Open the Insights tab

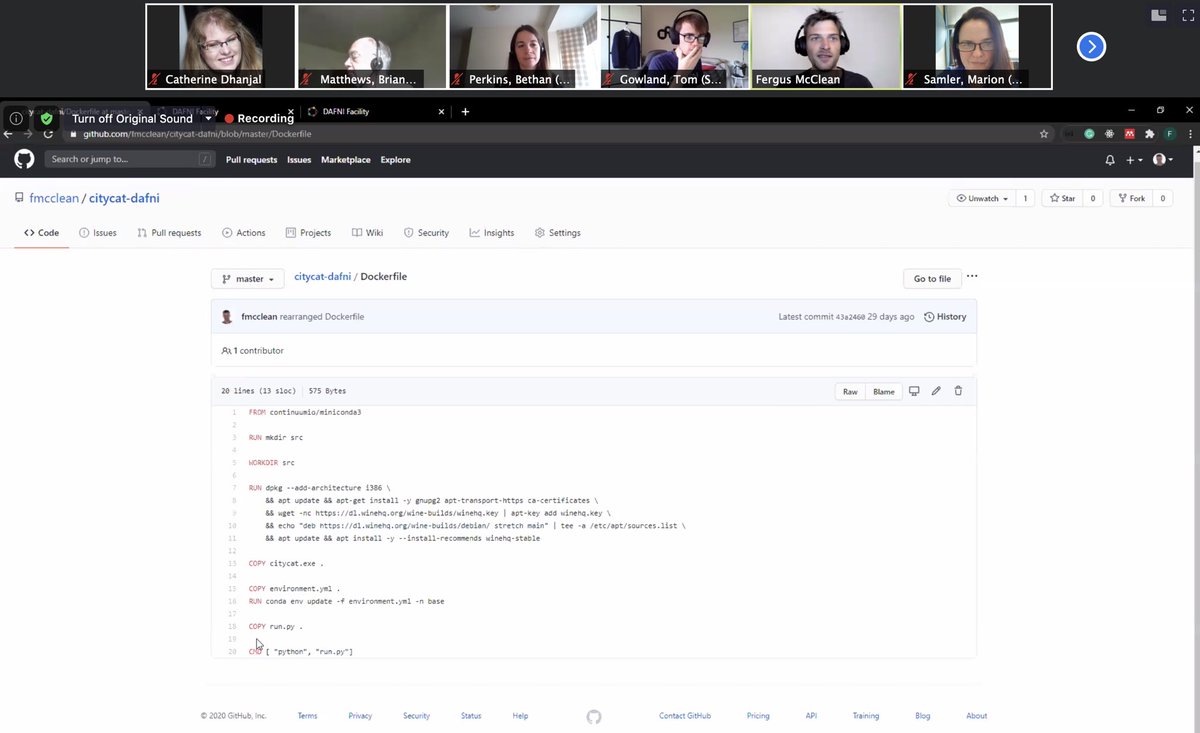click(492, 233)
